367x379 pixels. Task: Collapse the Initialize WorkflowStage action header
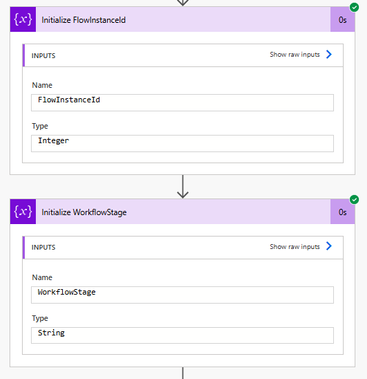[183, 212]
